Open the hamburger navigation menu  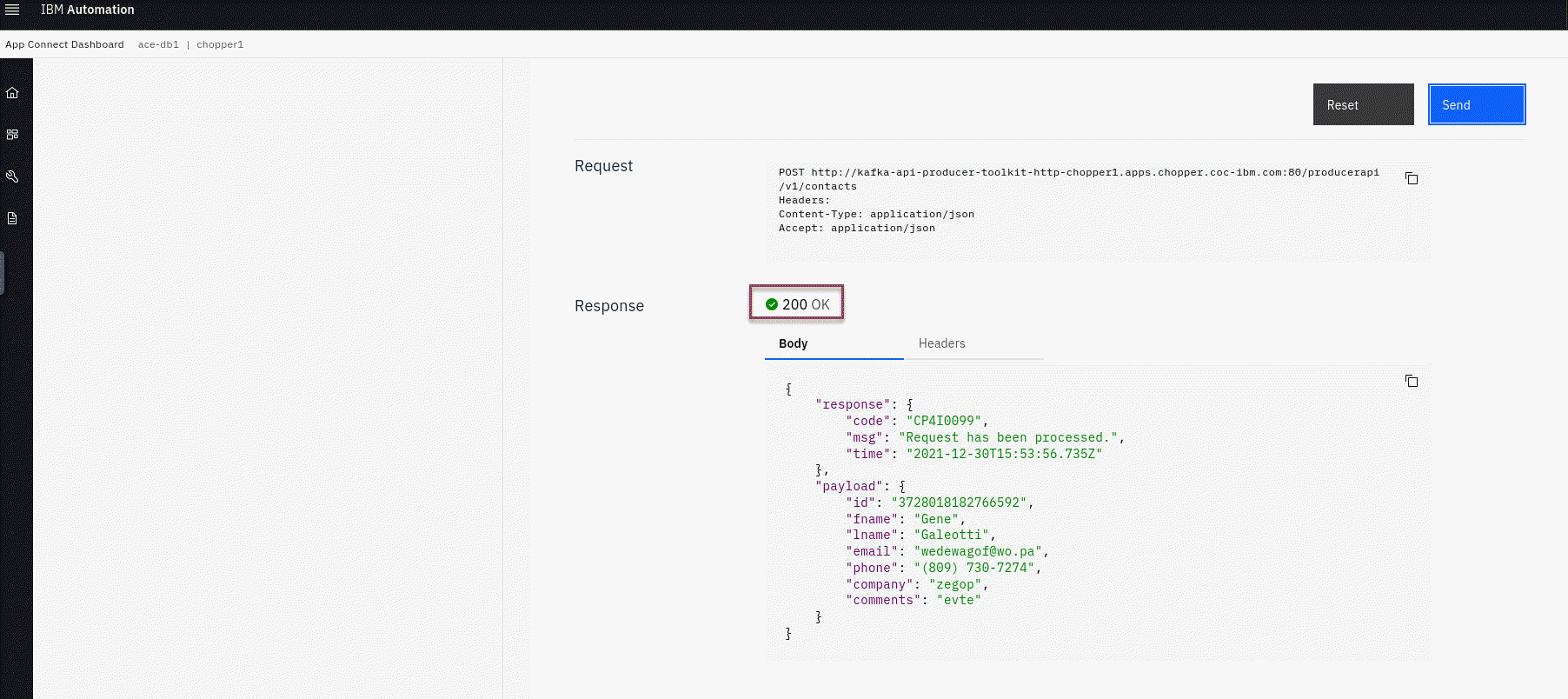(x=12, y=10)
